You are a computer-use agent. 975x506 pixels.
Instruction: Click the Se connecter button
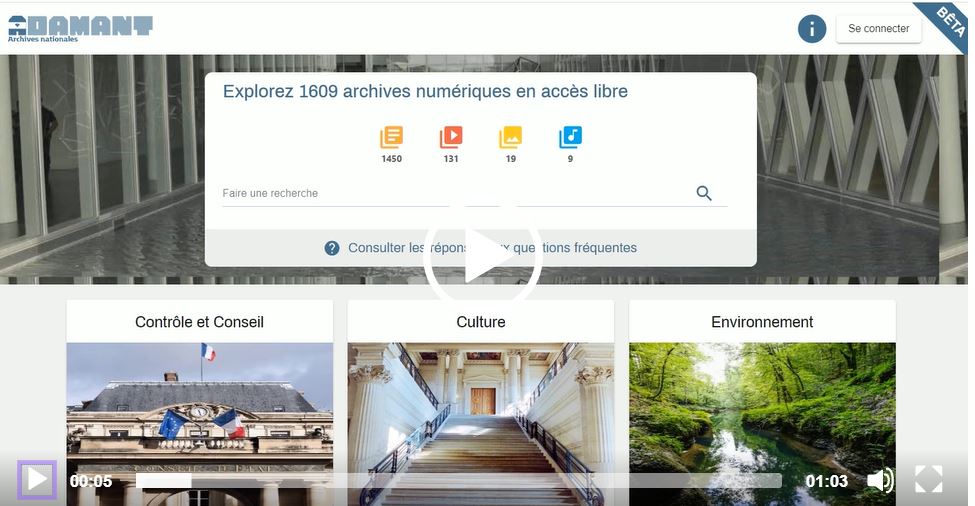point(878,29)
